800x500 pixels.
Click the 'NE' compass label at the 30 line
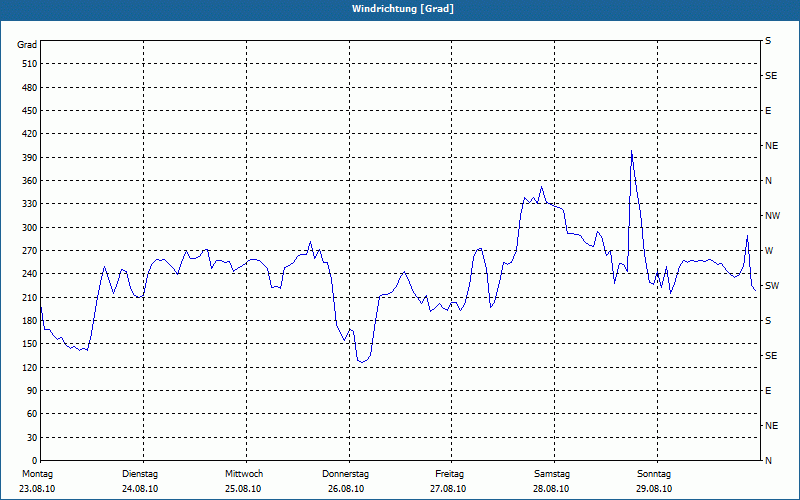click(772, 426)
